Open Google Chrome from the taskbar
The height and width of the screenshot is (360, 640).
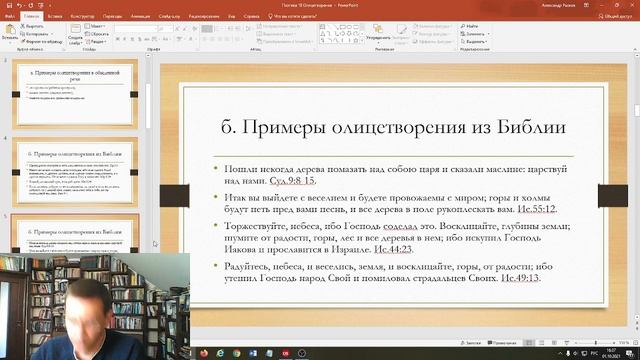coord(237,353)
